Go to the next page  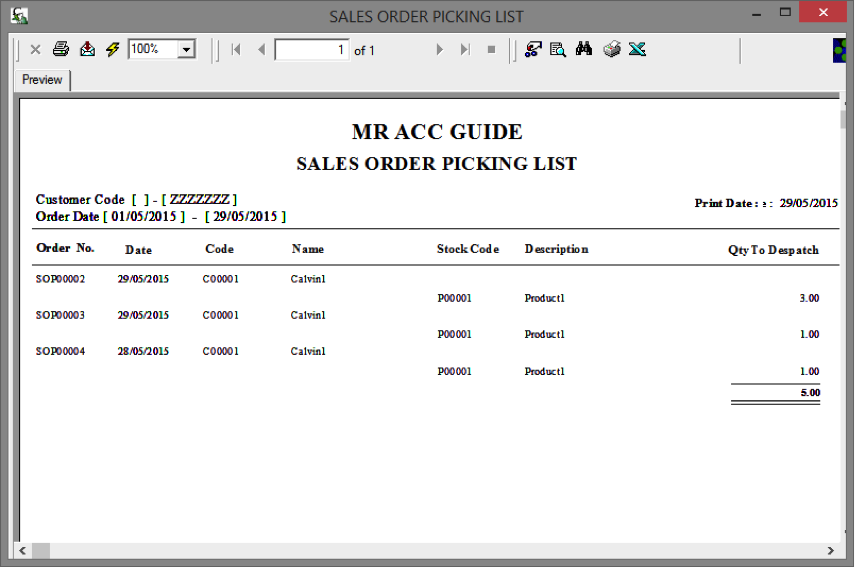pyautogui.click(x=439, y=50)
